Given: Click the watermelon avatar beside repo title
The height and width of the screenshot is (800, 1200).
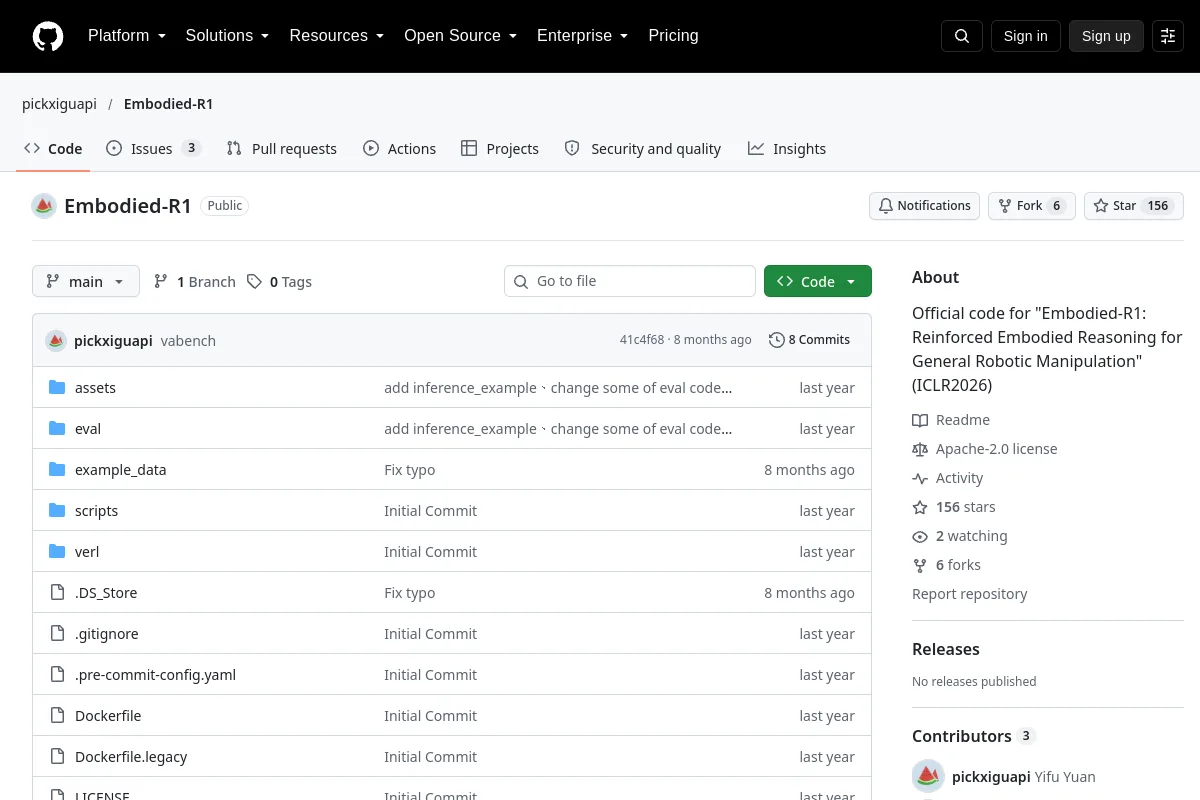Looking at the screenshot, I should click(x=44, y=206).
